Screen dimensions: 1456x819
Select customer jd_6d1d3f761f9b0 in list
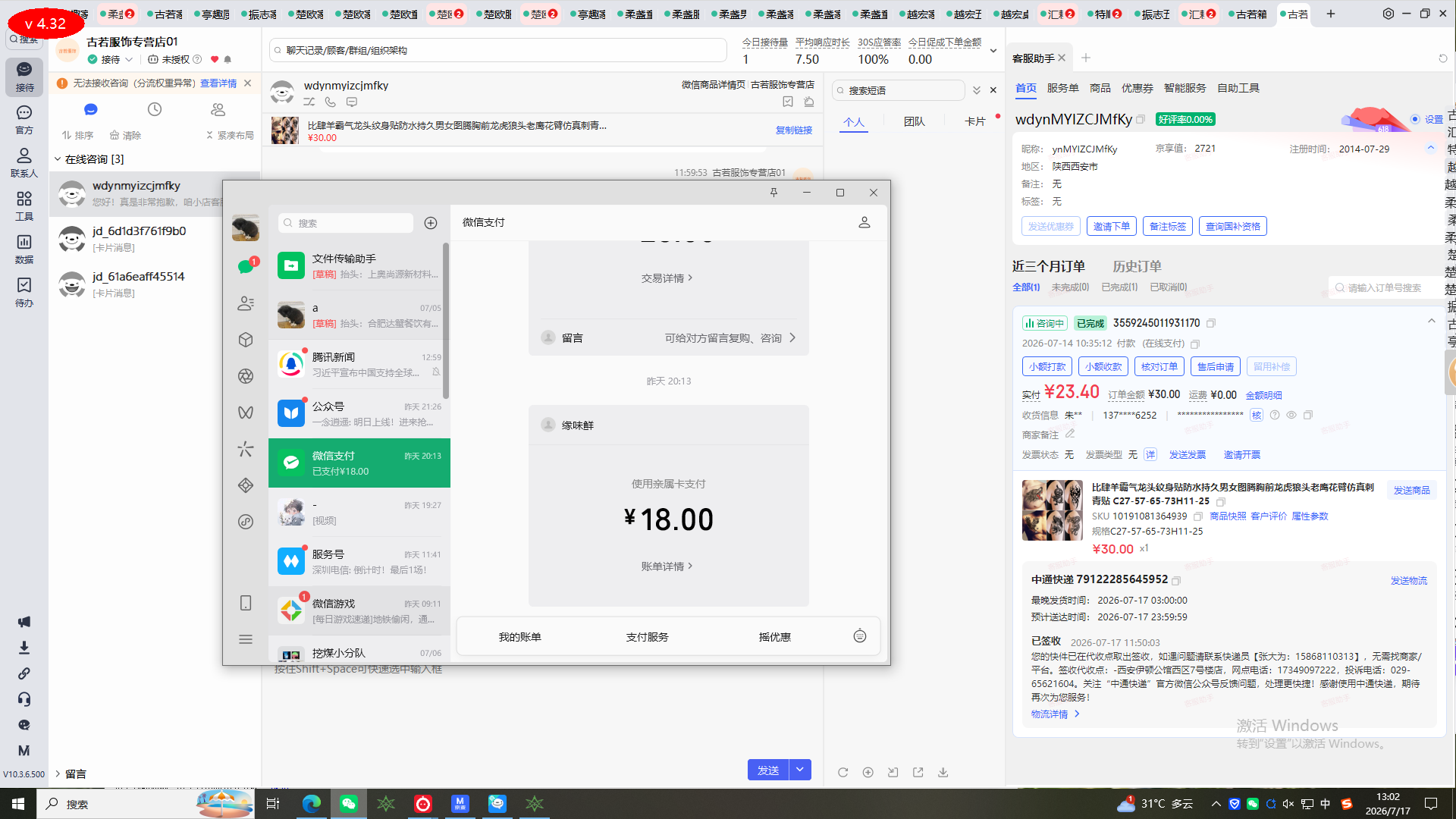(155, 239)
